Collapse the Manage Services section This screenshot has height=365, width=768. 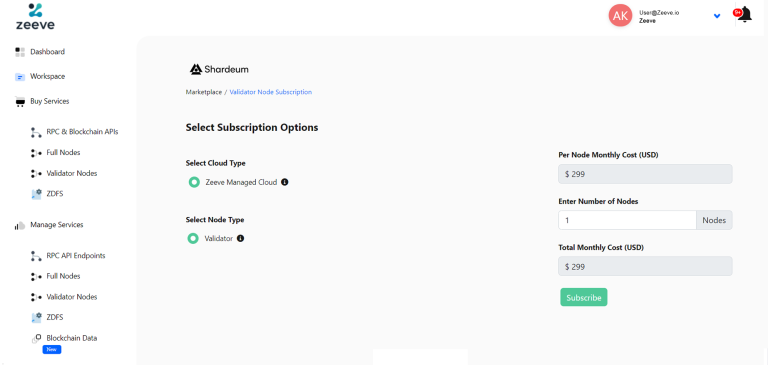(49, 225)
